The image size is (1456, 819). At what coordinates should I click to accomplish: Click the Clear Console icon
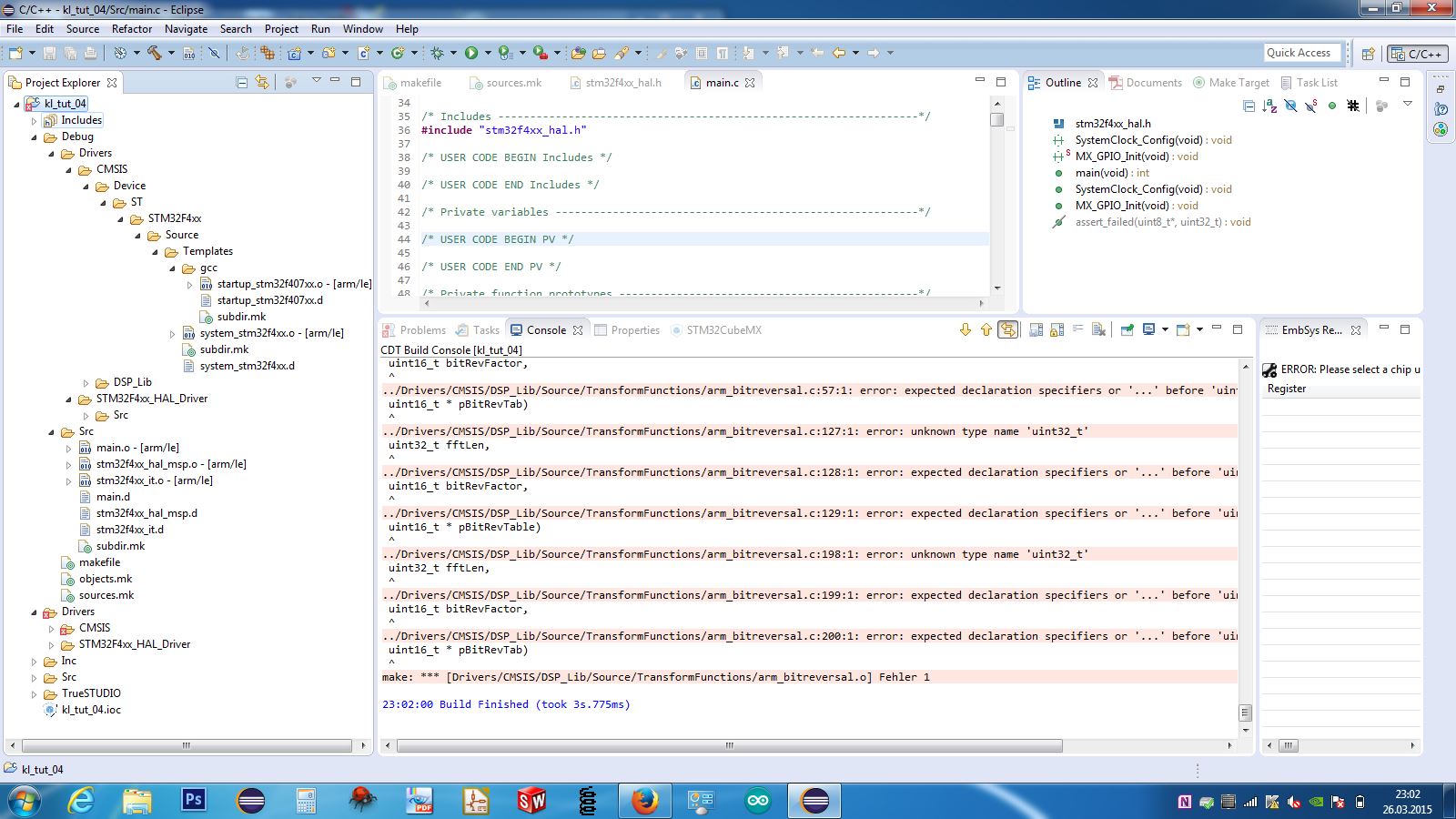(x=1098, y=329)
